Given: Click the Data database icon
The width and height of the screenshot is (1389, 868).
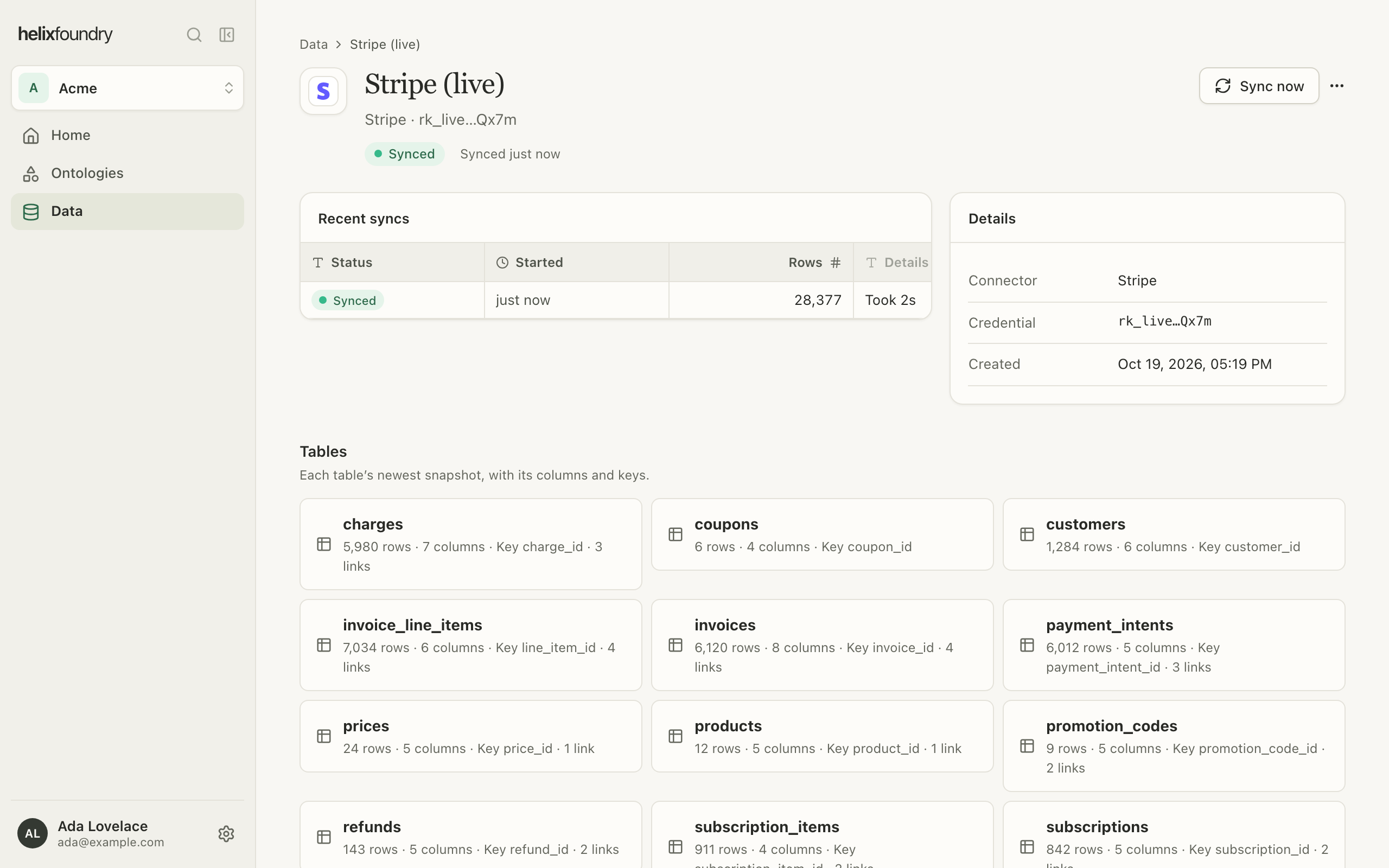Looking at the screenshot, I should click(31, 212).
